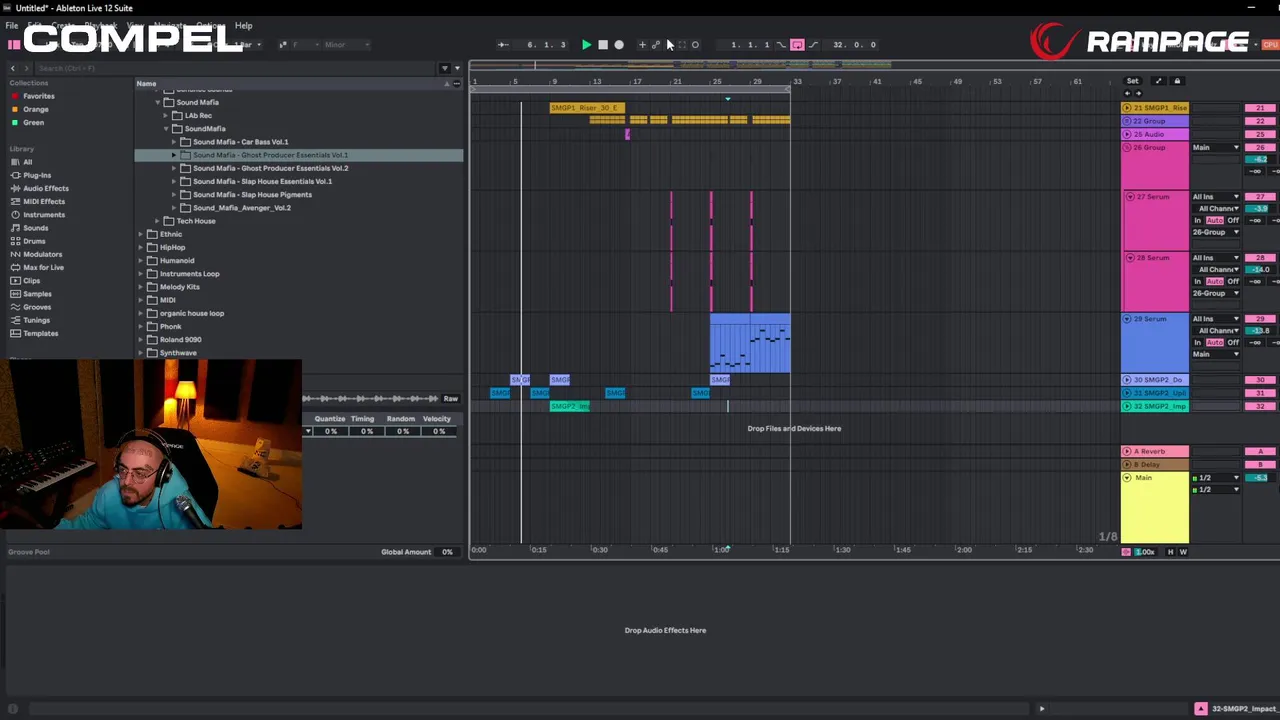Select the Roland 9090 folder
This screenshot has width=1280, height=720.
tap(180, 340)
